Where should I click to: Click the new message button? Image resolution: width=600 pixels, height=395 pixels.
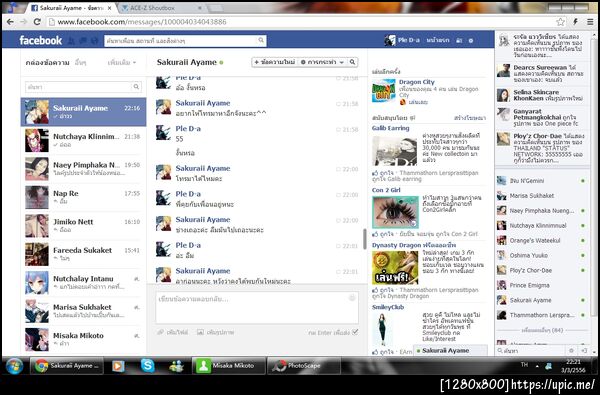[275, 62]
